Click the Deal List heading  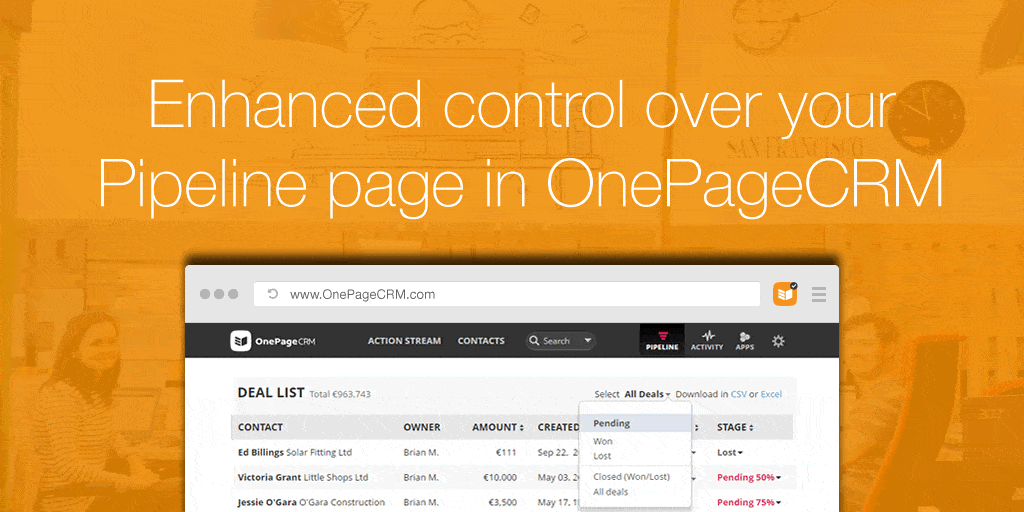click(271, 392)
